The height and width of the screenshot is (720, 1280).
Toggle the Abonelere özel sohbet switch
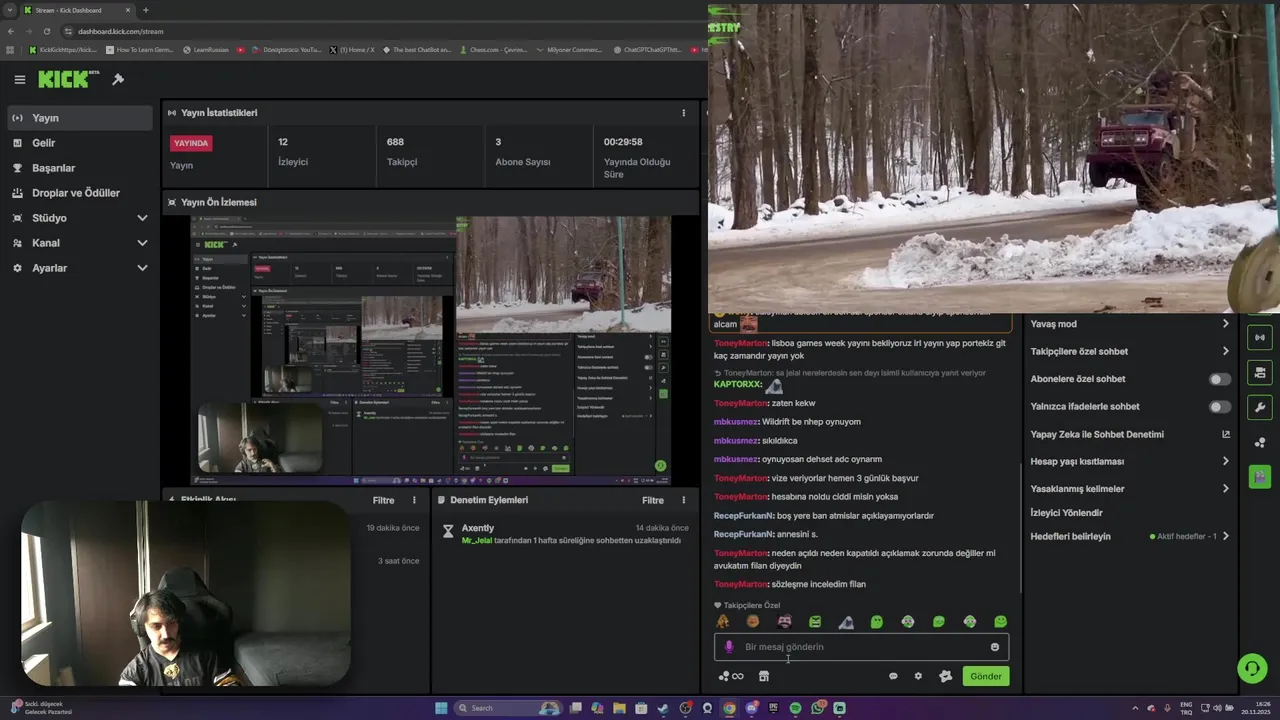click(x=1220, y=379)
